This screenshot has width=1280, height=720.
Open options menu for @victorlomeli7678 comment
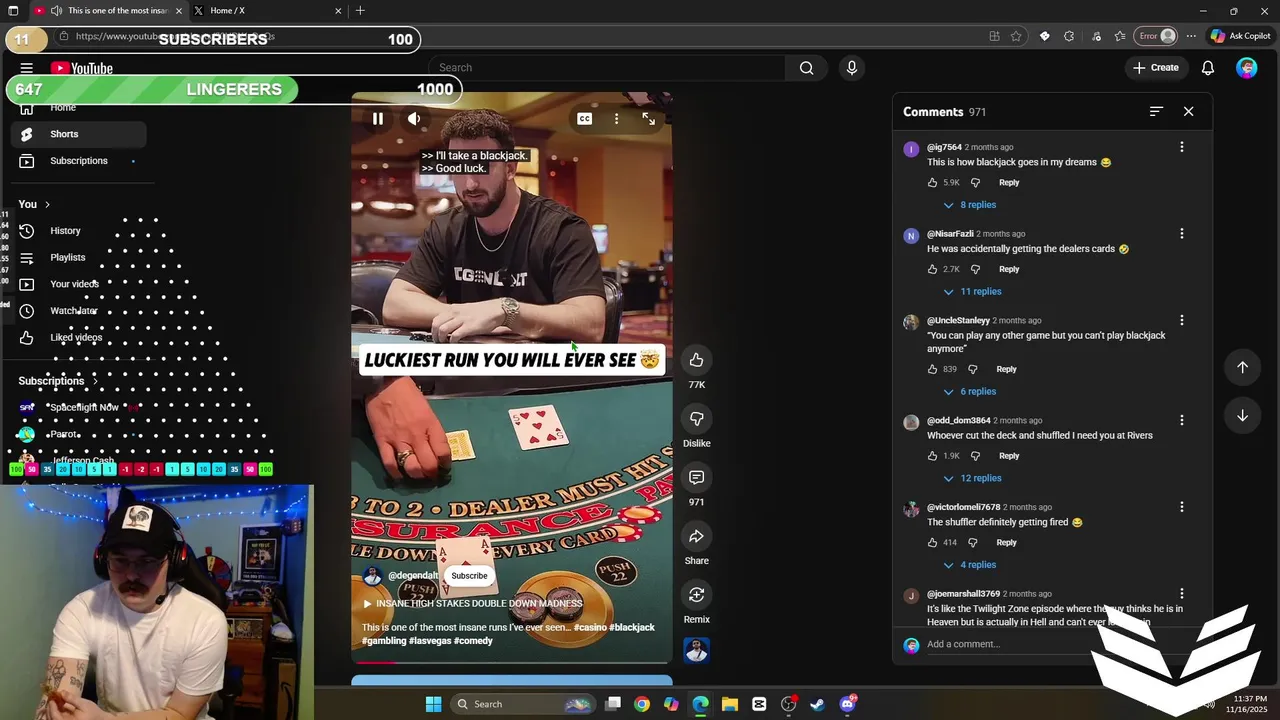click(1181, 508)
